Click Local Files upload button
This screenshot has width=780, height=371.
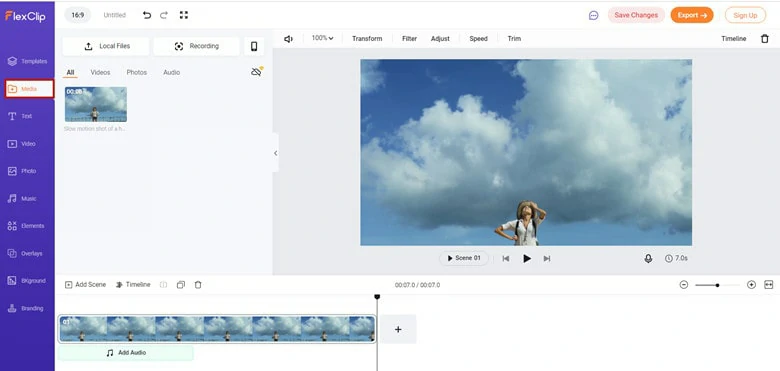(106, 46)
